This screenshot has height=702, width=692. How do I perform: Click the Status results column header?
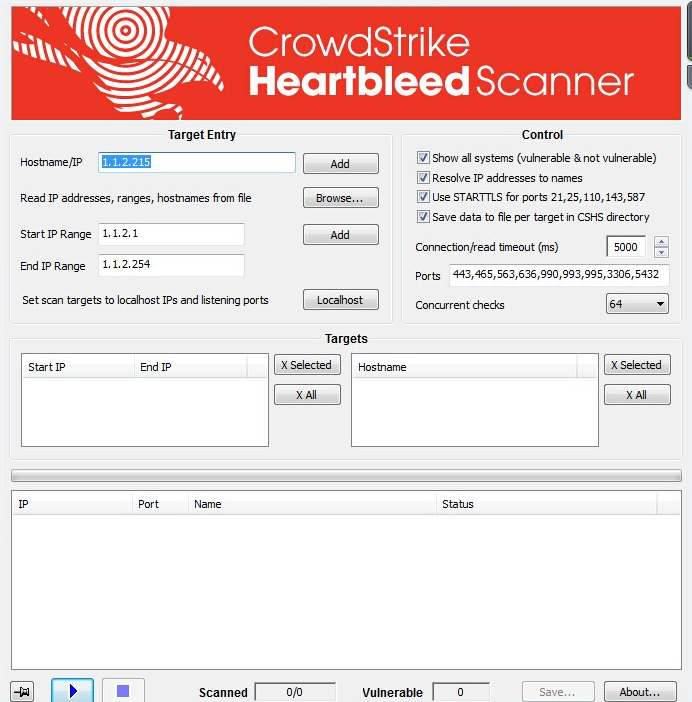(x=547, y=504)
